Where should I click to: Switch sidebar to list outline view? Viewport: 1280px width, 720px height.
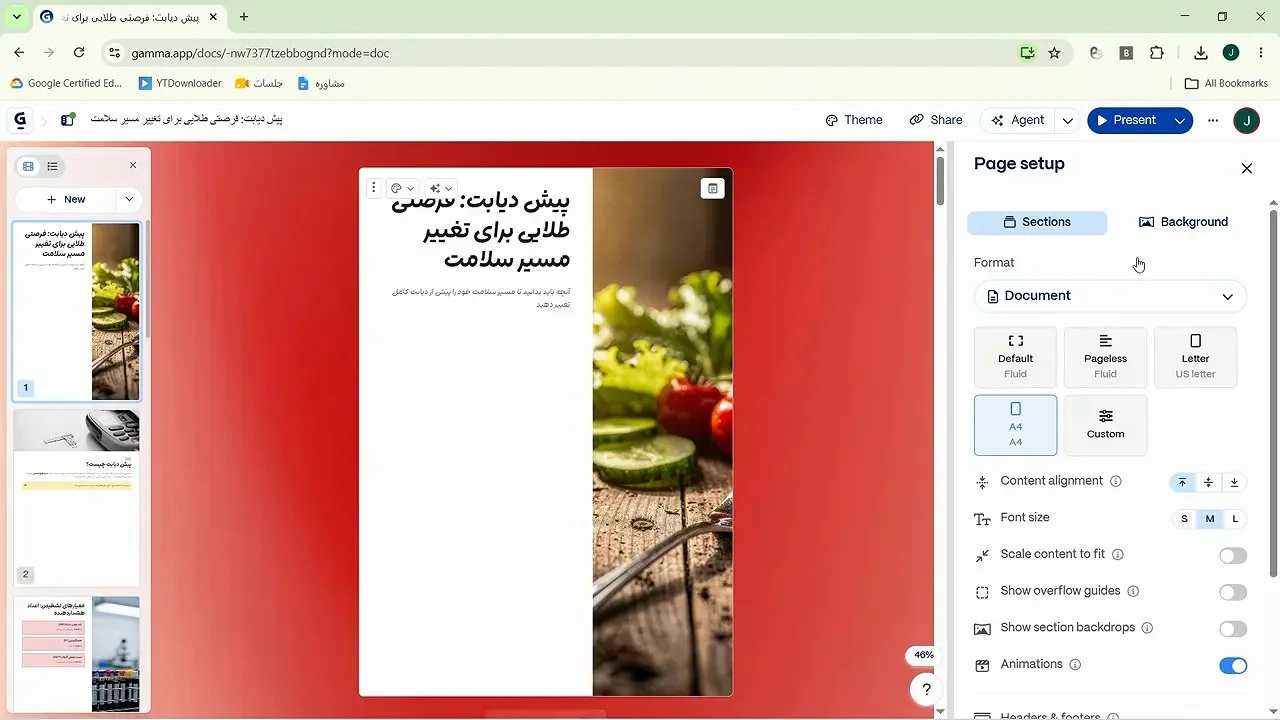click(x=52, y=166)
